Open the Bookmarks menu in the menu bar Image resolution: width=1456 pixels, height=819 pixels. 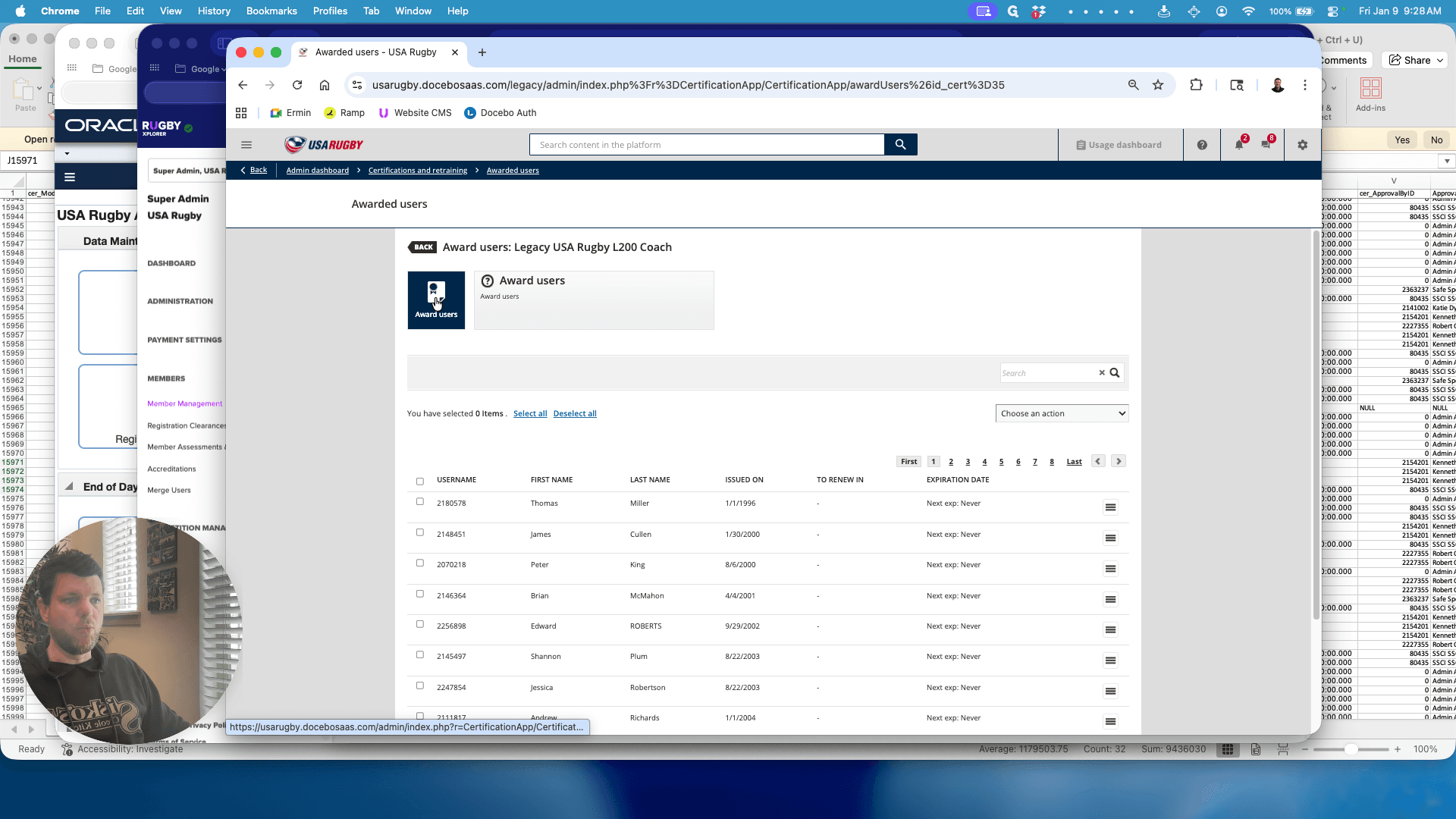point(271,11)
